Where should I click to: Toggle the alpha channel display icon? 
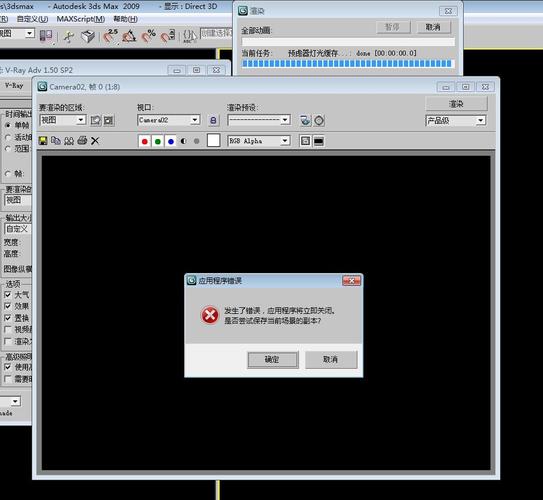tap(184, 141)
